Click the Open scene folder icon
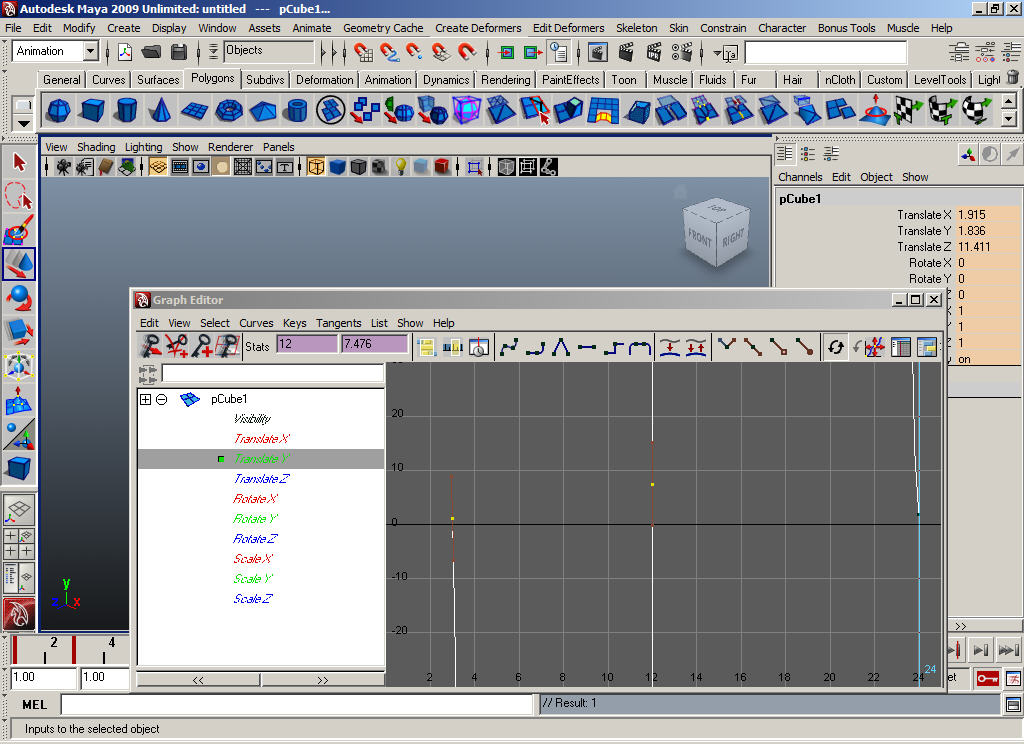This screenshot has height=744, width=1024. point(152,52)
